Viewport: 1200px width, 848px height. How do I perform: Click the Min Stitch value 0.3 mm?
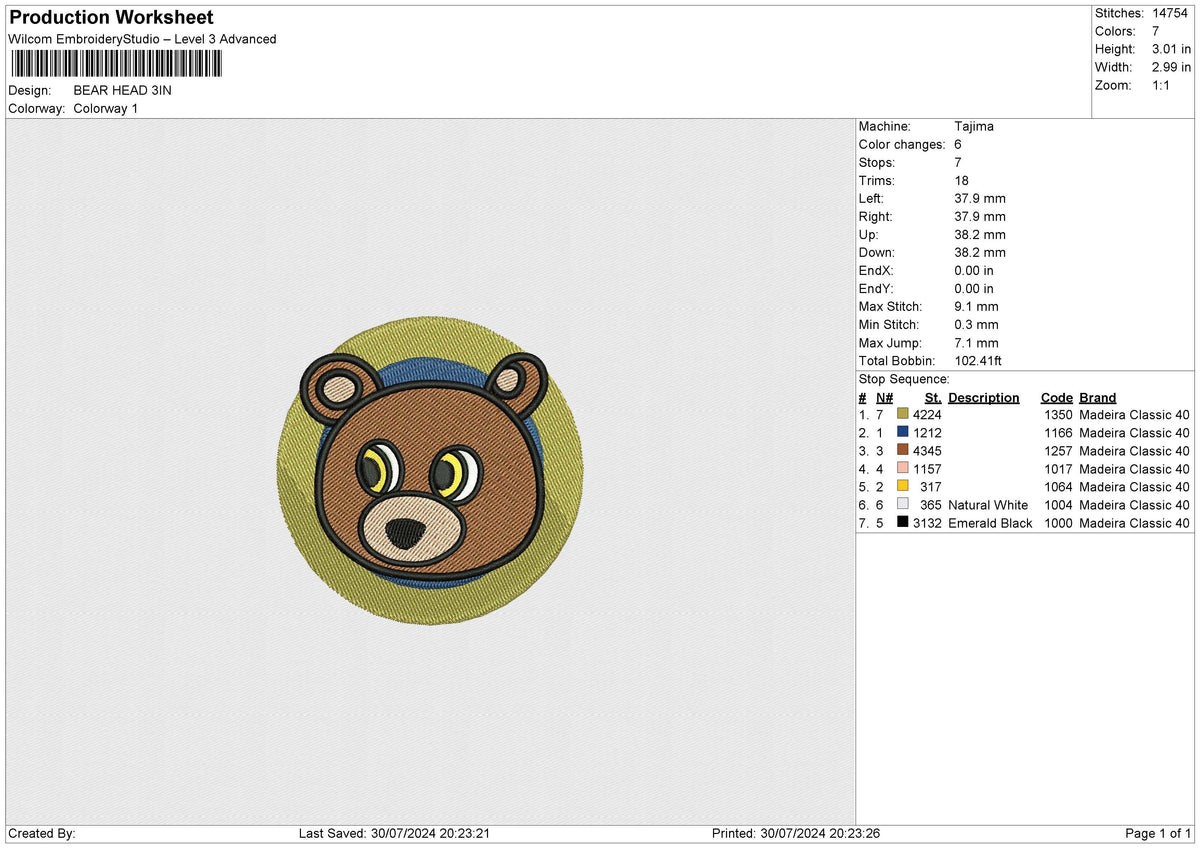click(976, 325)
